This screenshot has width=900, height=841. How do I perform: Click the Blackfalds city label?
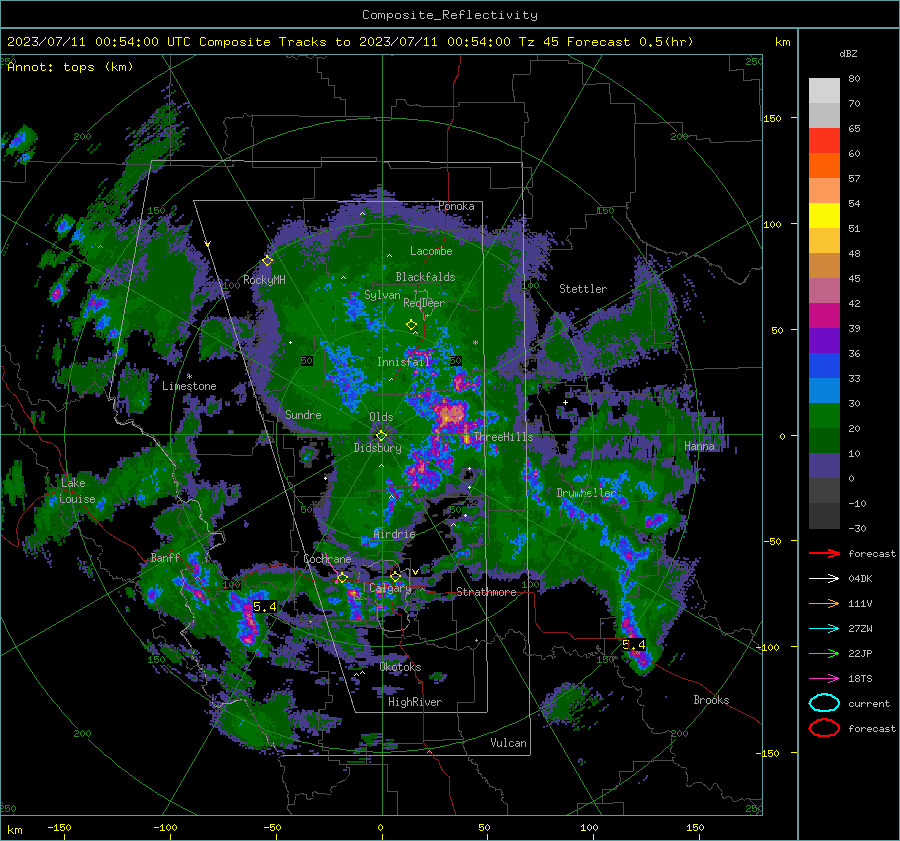(425, 277)
